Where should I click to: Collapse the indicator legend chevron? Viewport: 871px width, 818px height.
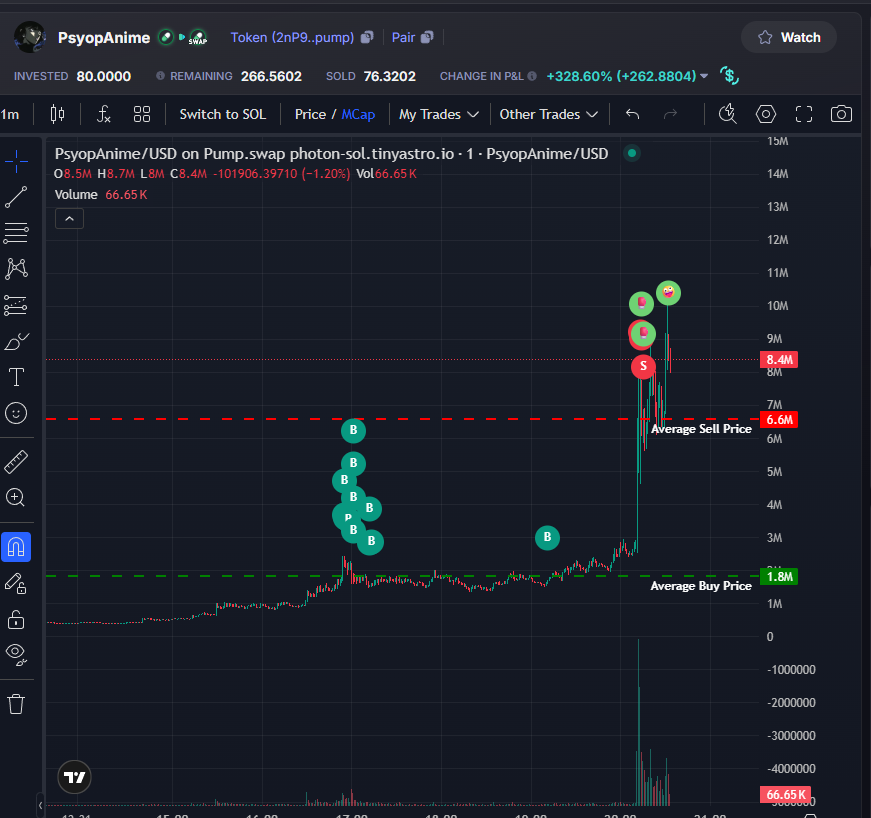click(x=69, y=219)
